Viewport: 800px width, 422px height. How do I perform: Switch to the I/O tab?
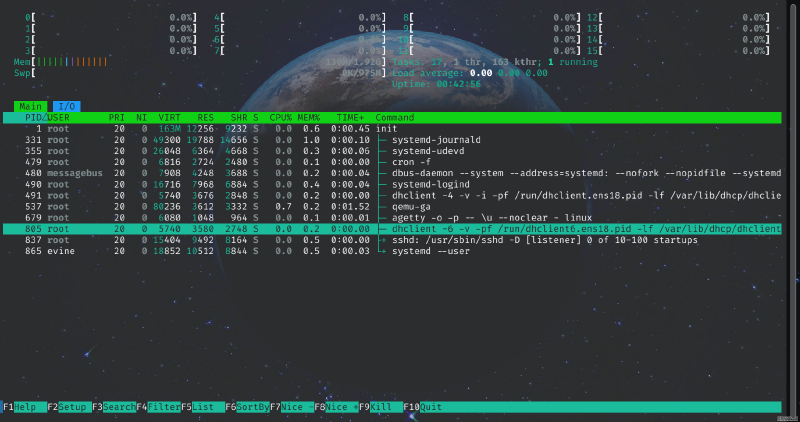66,106
